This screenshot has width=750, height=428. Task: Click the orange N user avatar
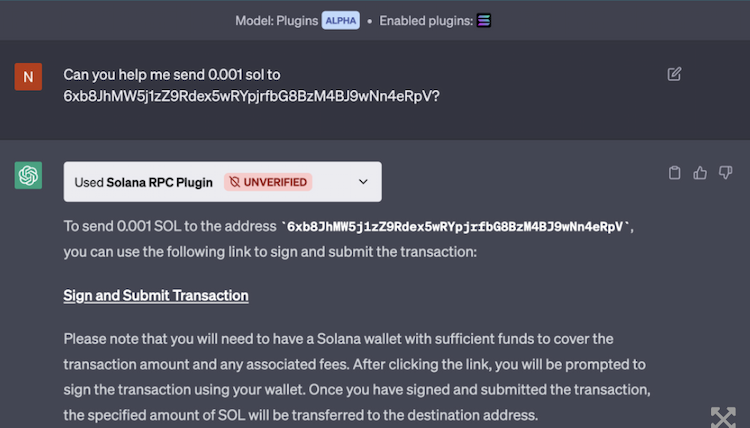[x=28, y=76]
